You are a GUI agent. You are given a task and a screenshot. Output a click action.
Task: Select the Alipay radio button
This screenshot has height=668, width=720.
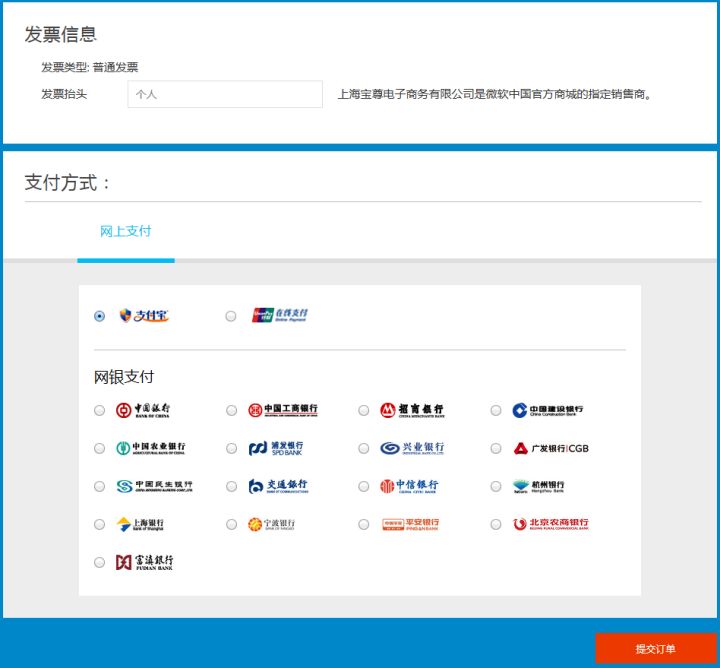pos(99,316)
